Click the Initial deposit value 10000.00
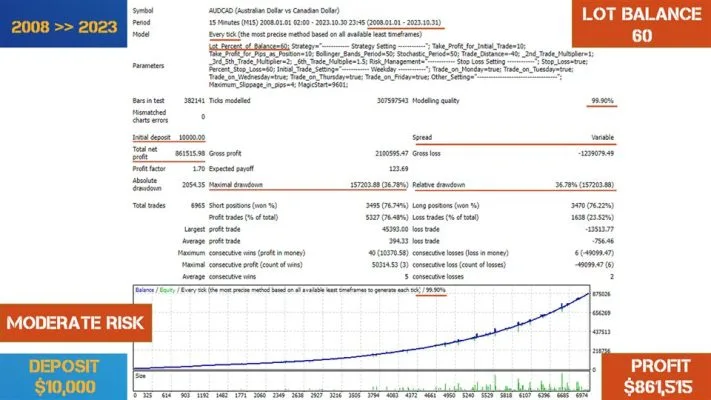The height and width of the screenshot is (400, 711). [191, 137]
